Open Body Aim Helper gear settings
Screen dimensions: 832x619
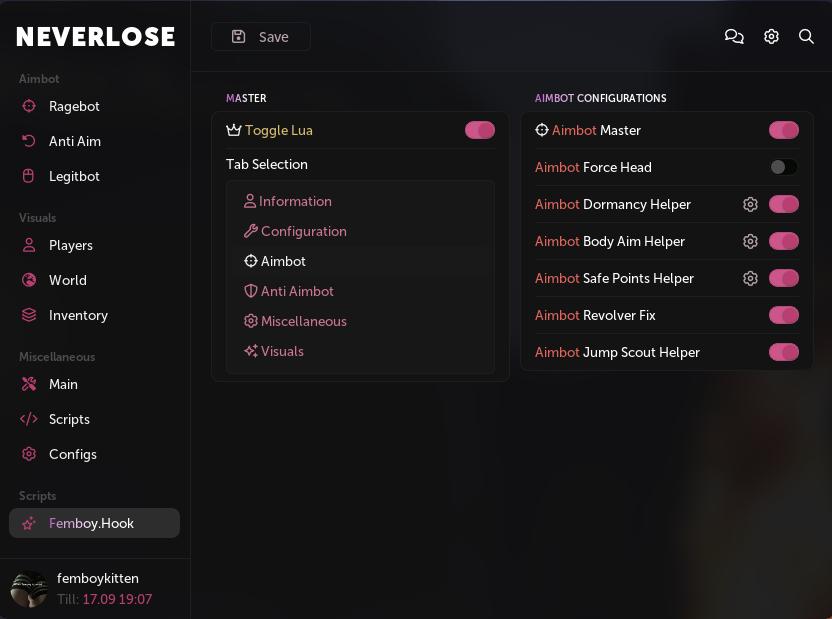[750, 241]
